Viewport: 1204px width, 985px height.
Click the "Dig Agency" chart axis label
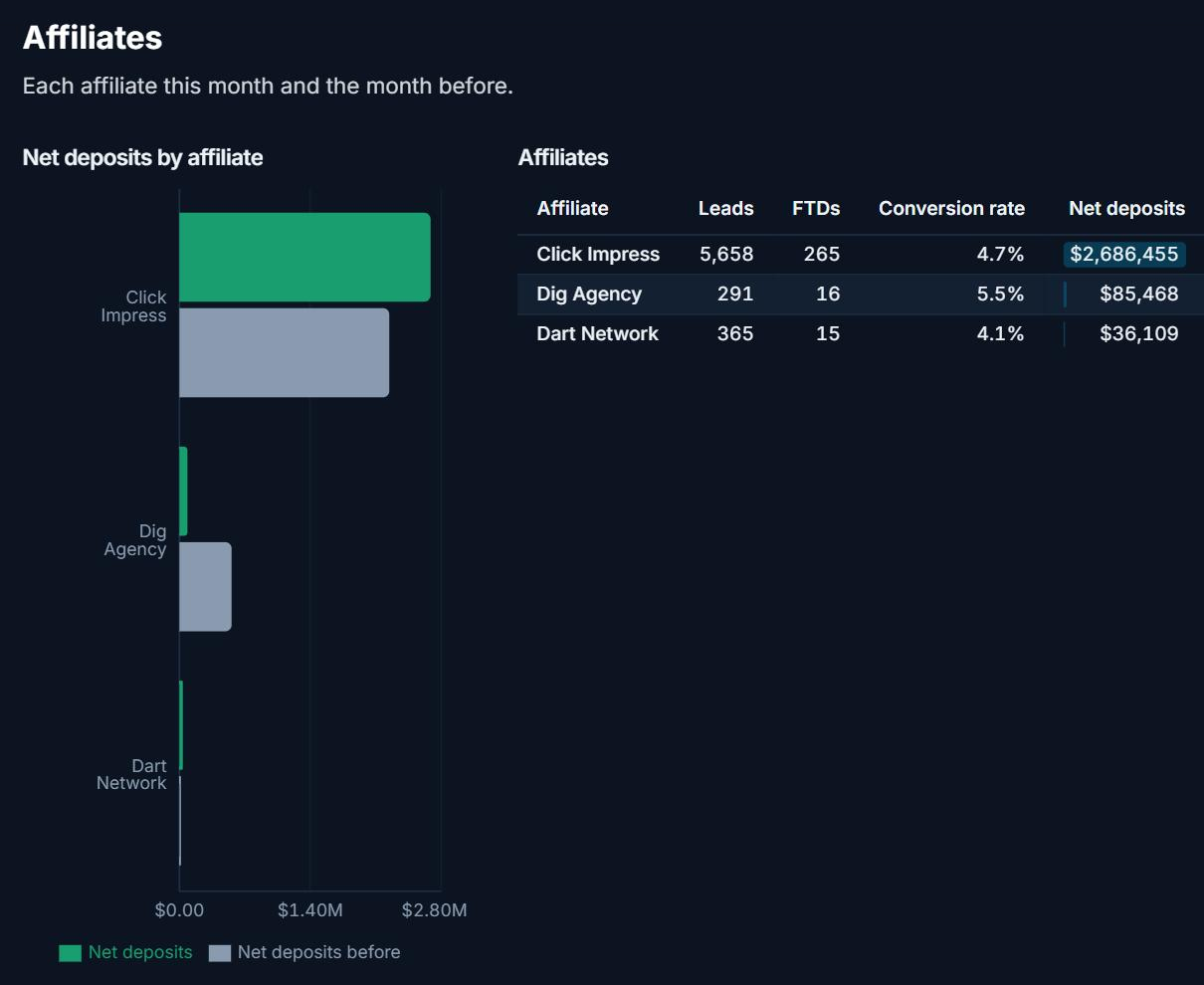(x=135, y=540)
